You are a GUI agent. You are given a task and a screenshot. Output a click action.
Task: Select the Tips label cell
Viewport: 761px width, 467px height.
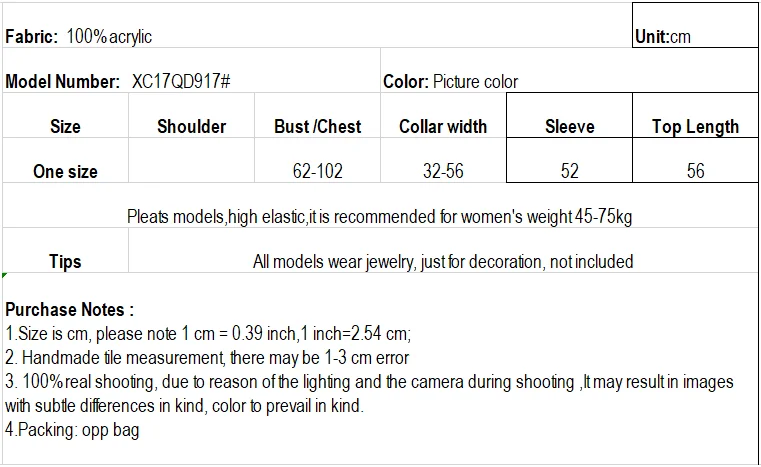point(66,250)
